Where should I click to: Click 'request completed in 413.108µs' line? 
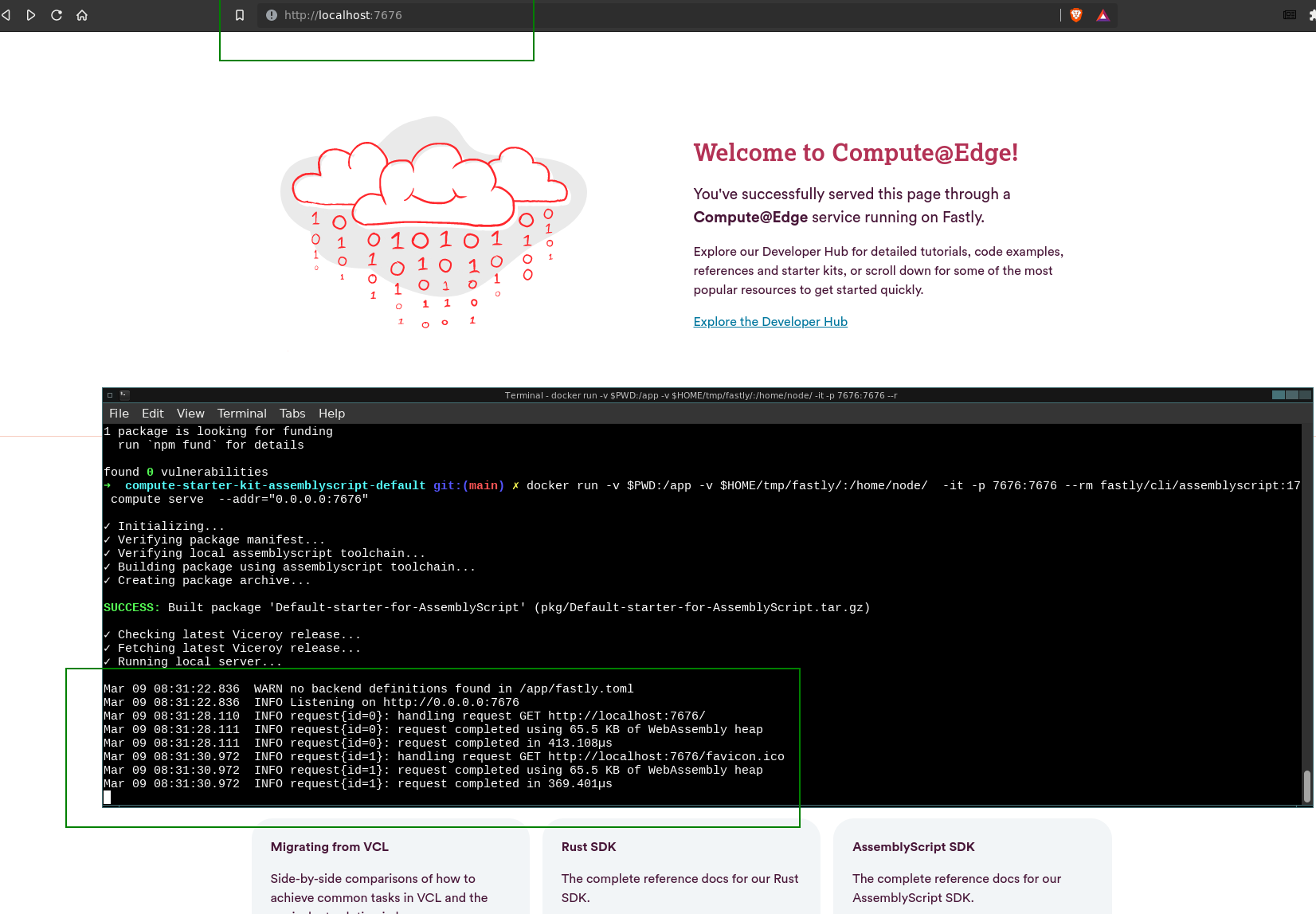click(x=358, y=743)
